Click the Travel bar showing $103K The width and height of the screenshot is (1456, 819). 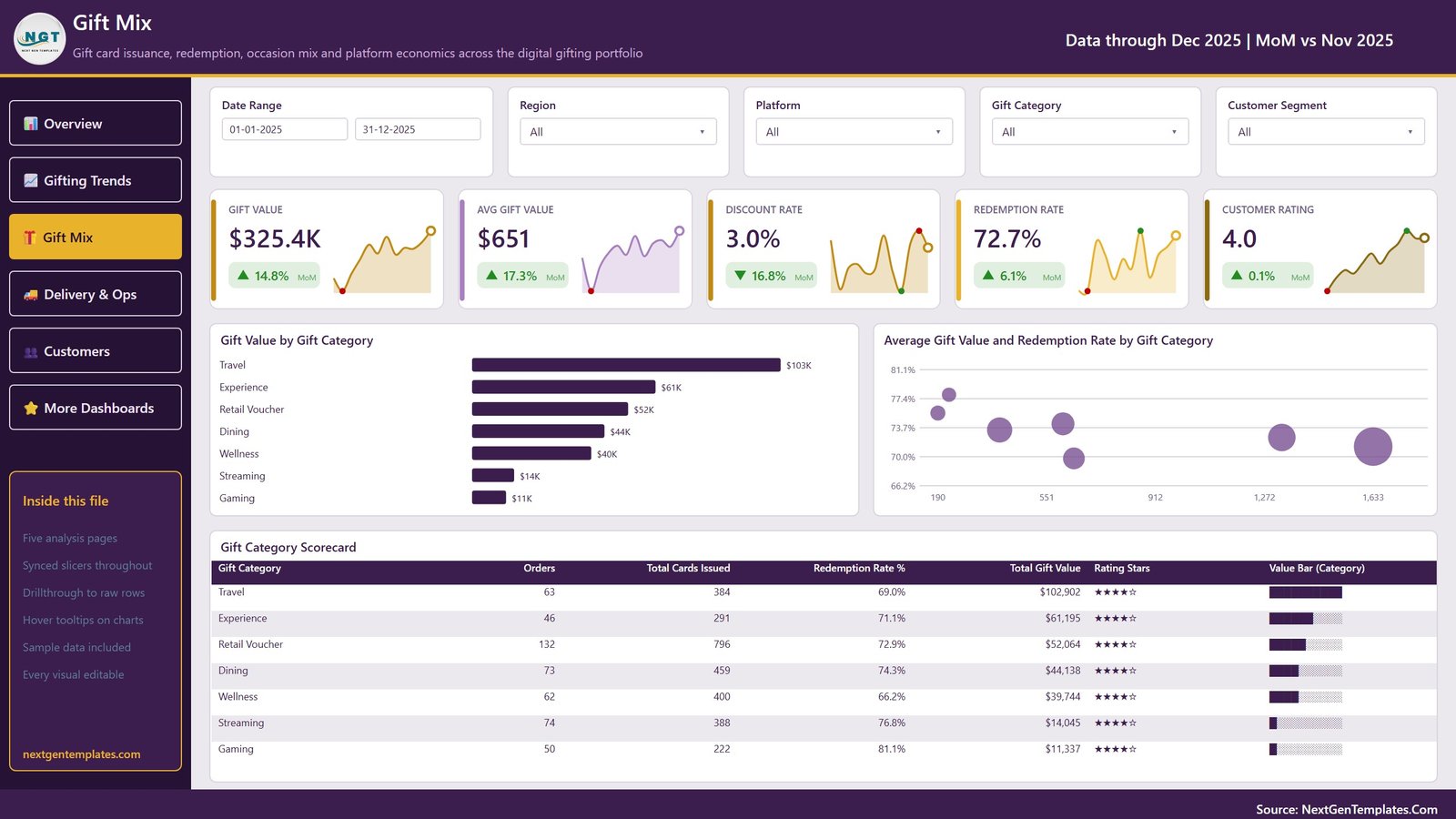(626, 365)
